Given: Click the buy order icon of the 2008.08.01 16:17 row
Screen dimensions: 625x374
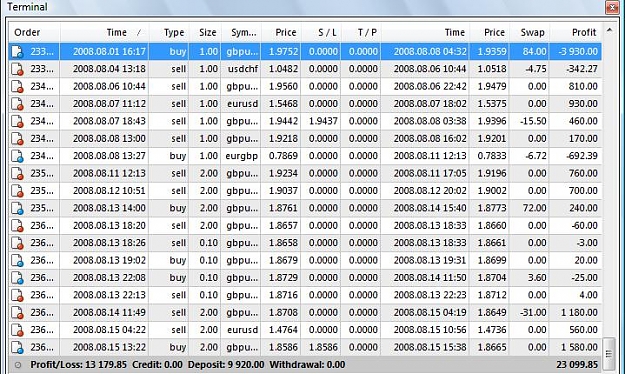Looking at the screenshot, I should click(x=17, y=52).
